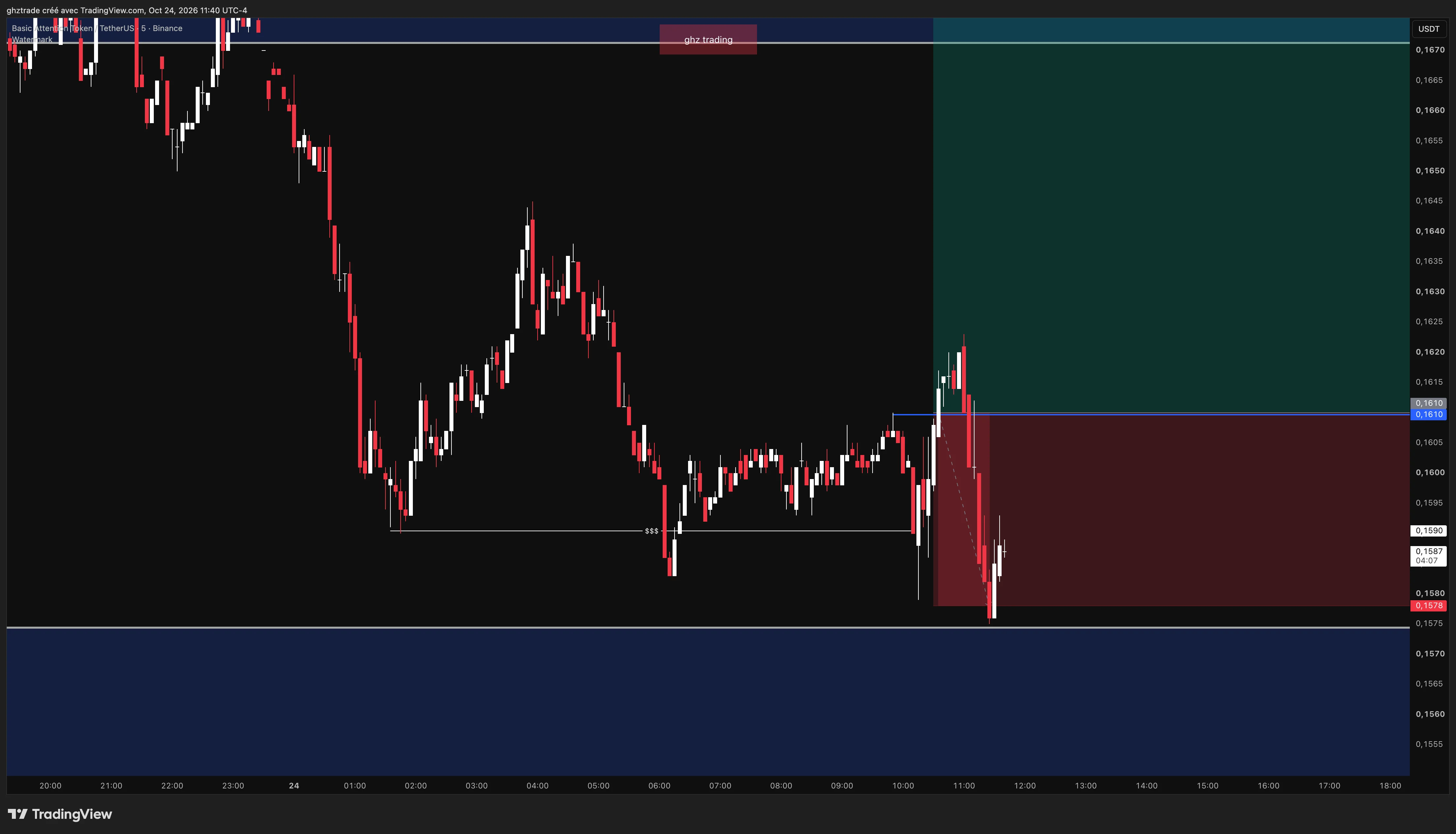This screenshot has height=834, width=1456.
Task: Click the 14:00 time axis label
Action: click(x=1147, y=786)
